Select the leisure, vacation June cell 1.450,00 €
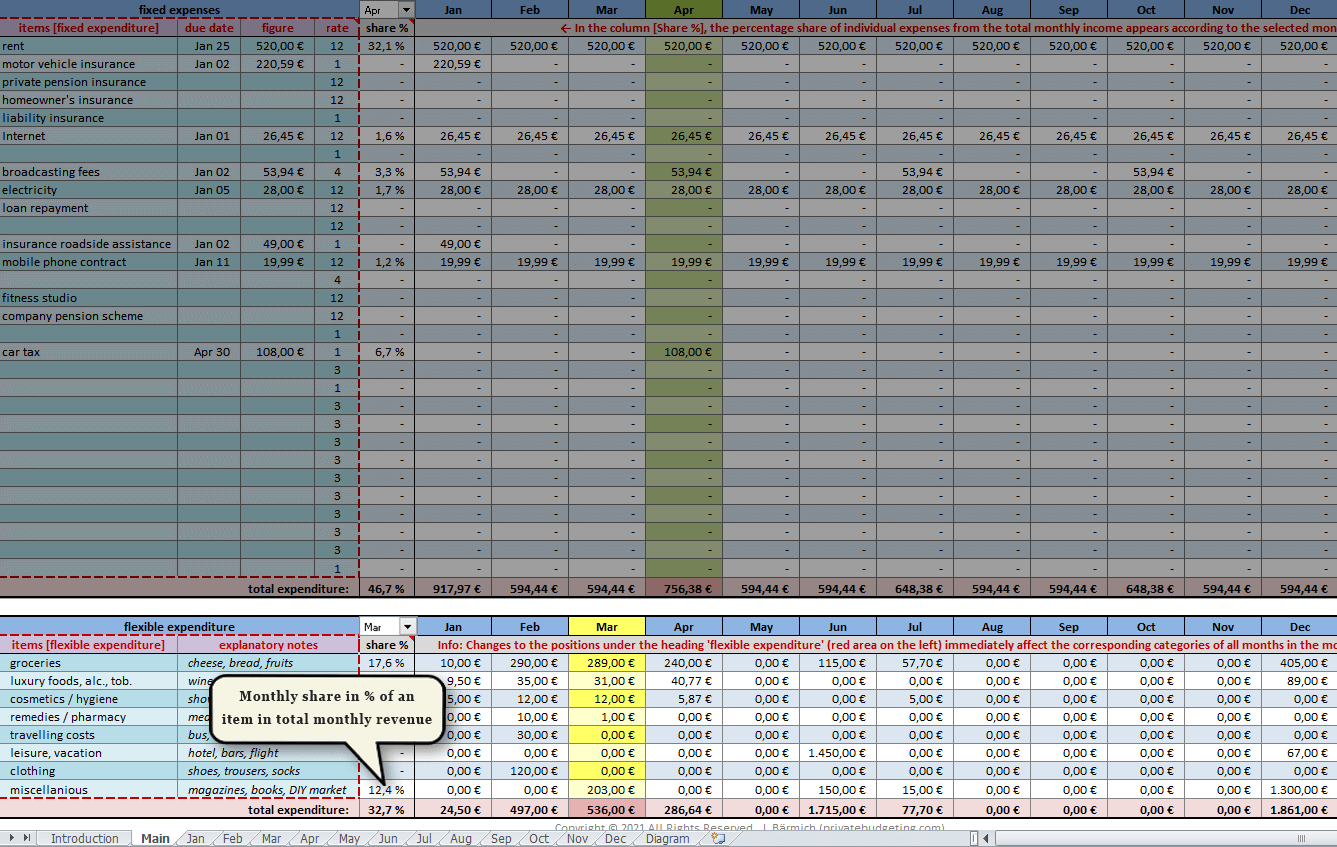 pos(838,753)
